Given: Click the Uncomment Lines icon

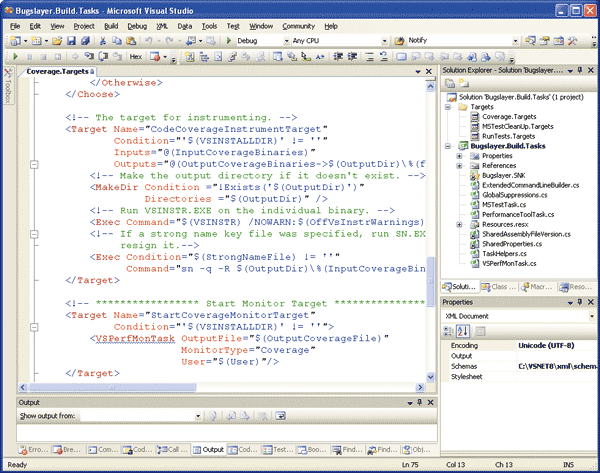Looking at the screenshot, I should tap(384, 57).
